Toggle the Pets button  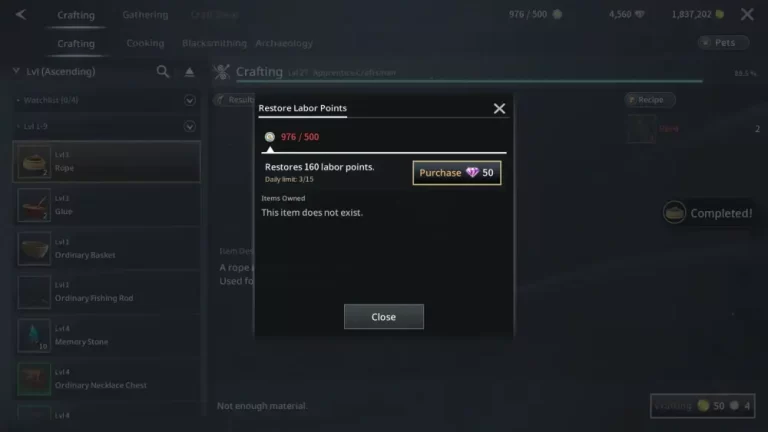pyautogui.click(x=723, y=43)
